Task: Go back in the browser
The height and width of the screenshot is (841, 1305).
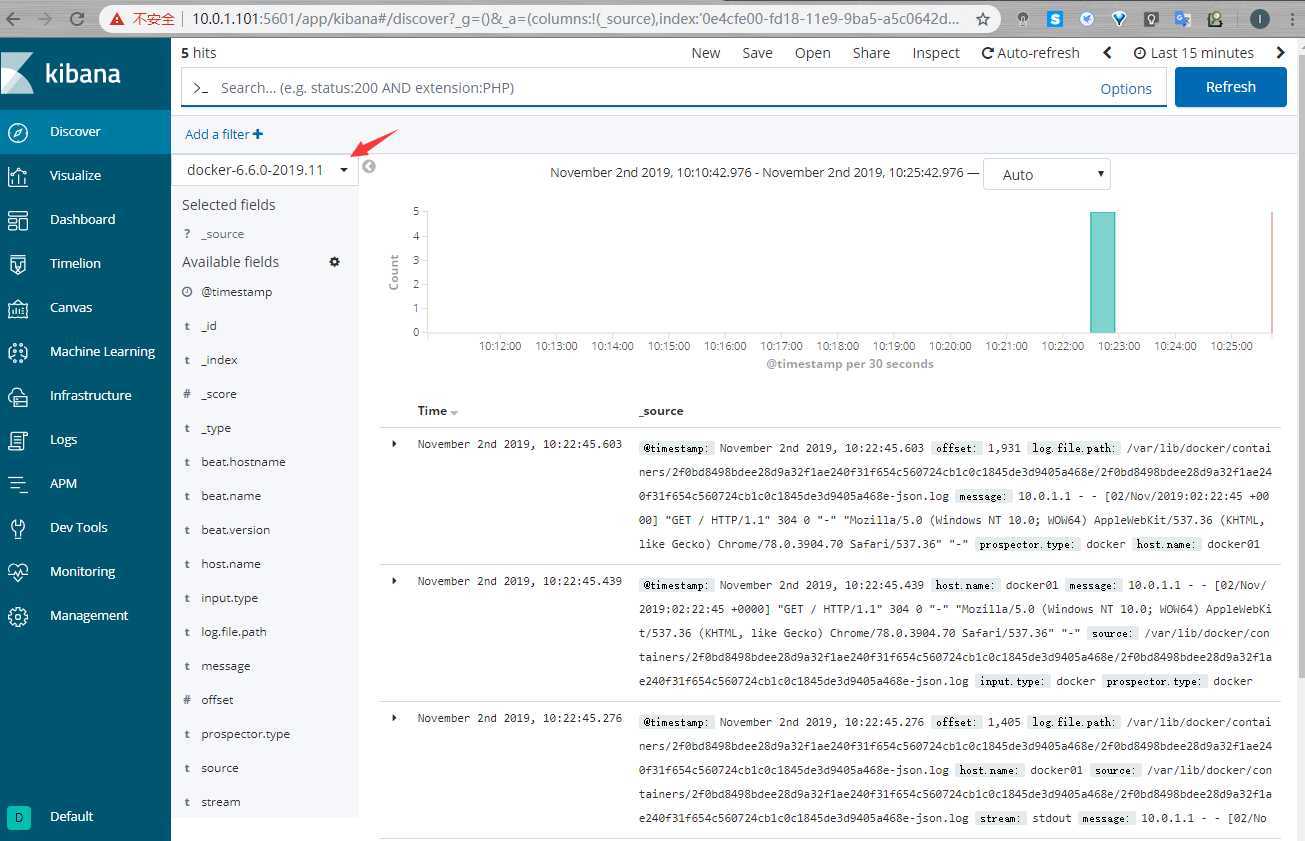Action: (15, 18)
